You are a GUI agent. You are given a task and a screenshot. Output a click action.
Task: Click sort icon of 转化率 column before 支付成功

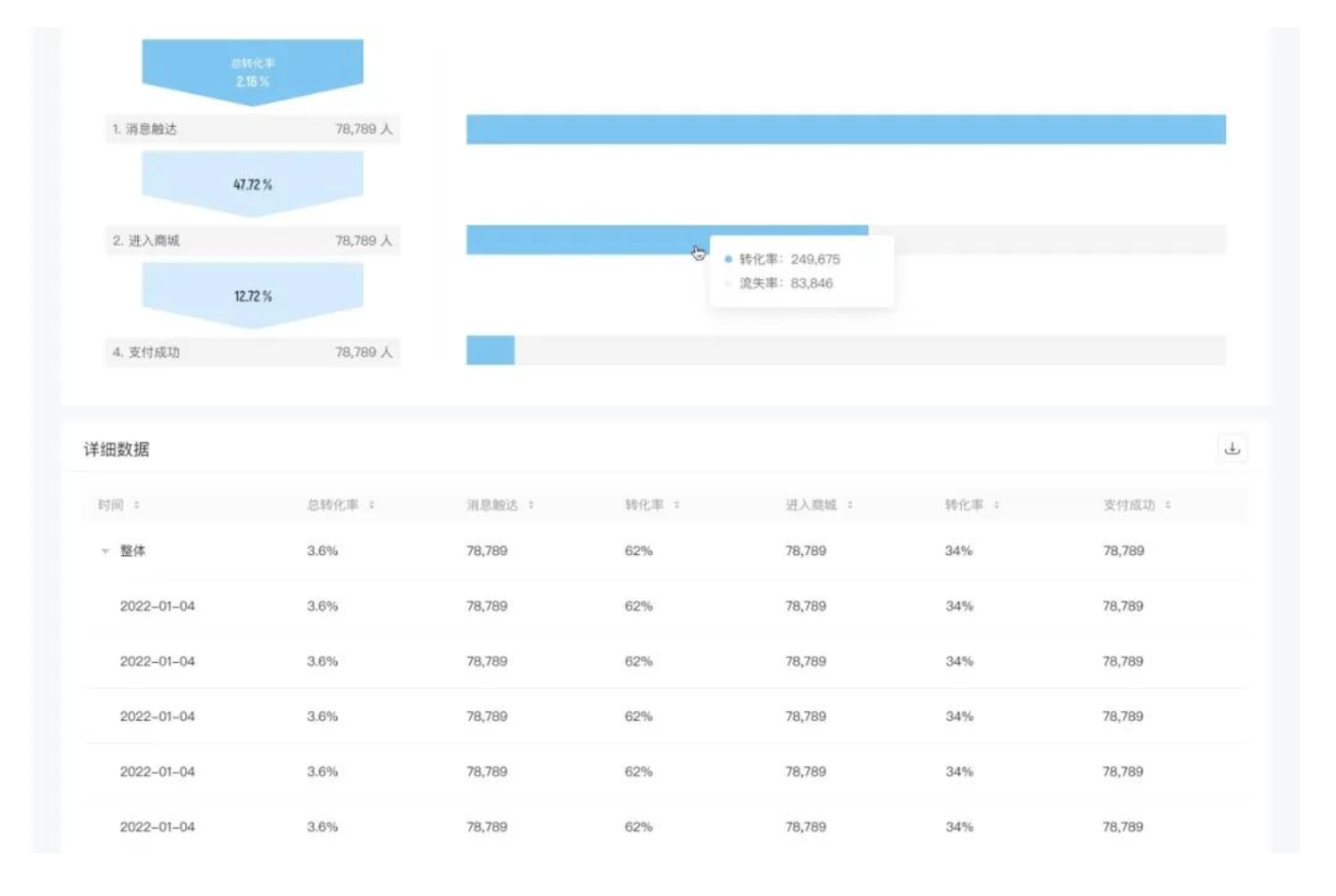coord(996,505)
